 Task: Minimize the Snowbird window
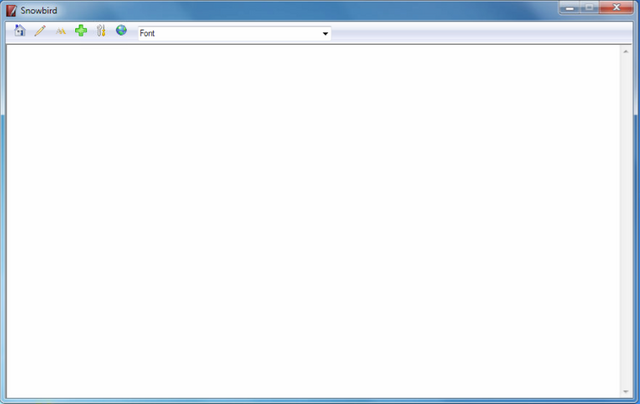569,8
